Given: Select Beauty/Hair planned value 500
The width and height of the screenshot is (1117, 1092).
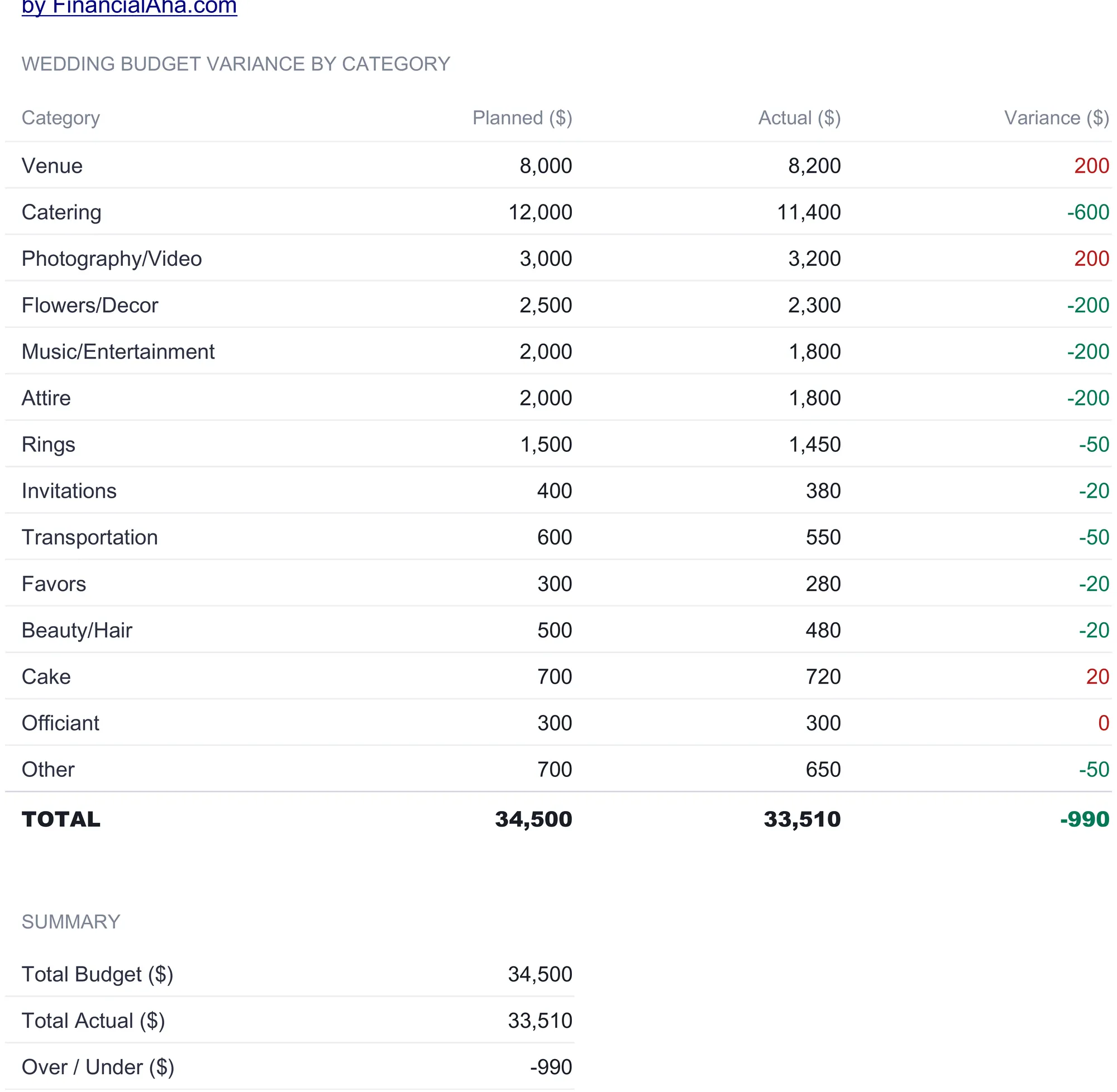Looking at the screenshot, I should point(555,630).
